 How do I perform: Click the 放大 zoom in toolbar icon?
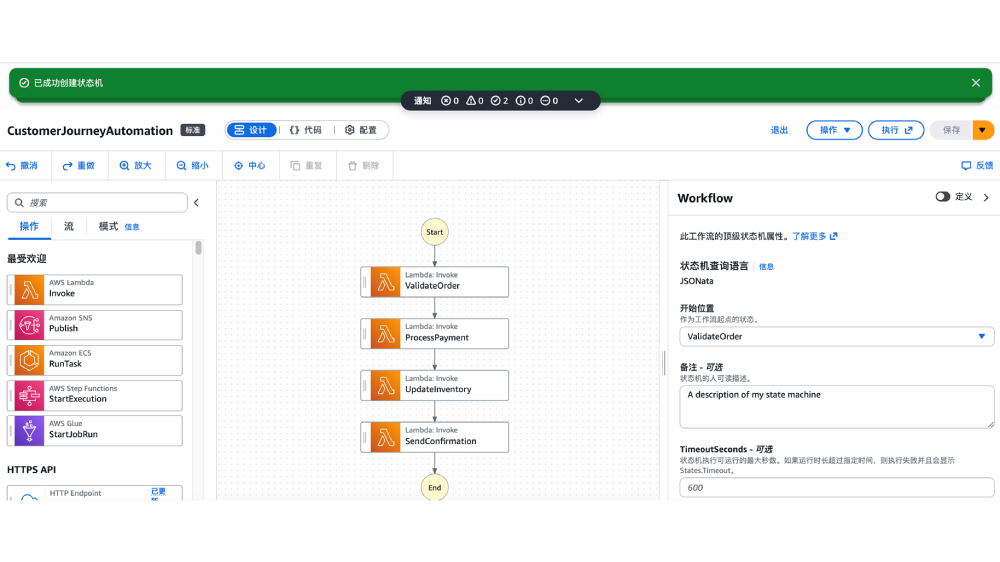click(x=135, y=166)
